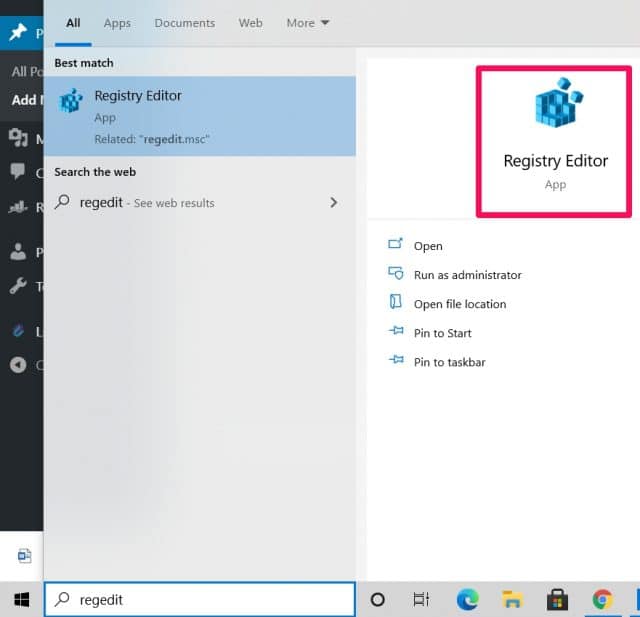Expand the More filter dropdown
The image size is (640, 617).
pos(307,23)
